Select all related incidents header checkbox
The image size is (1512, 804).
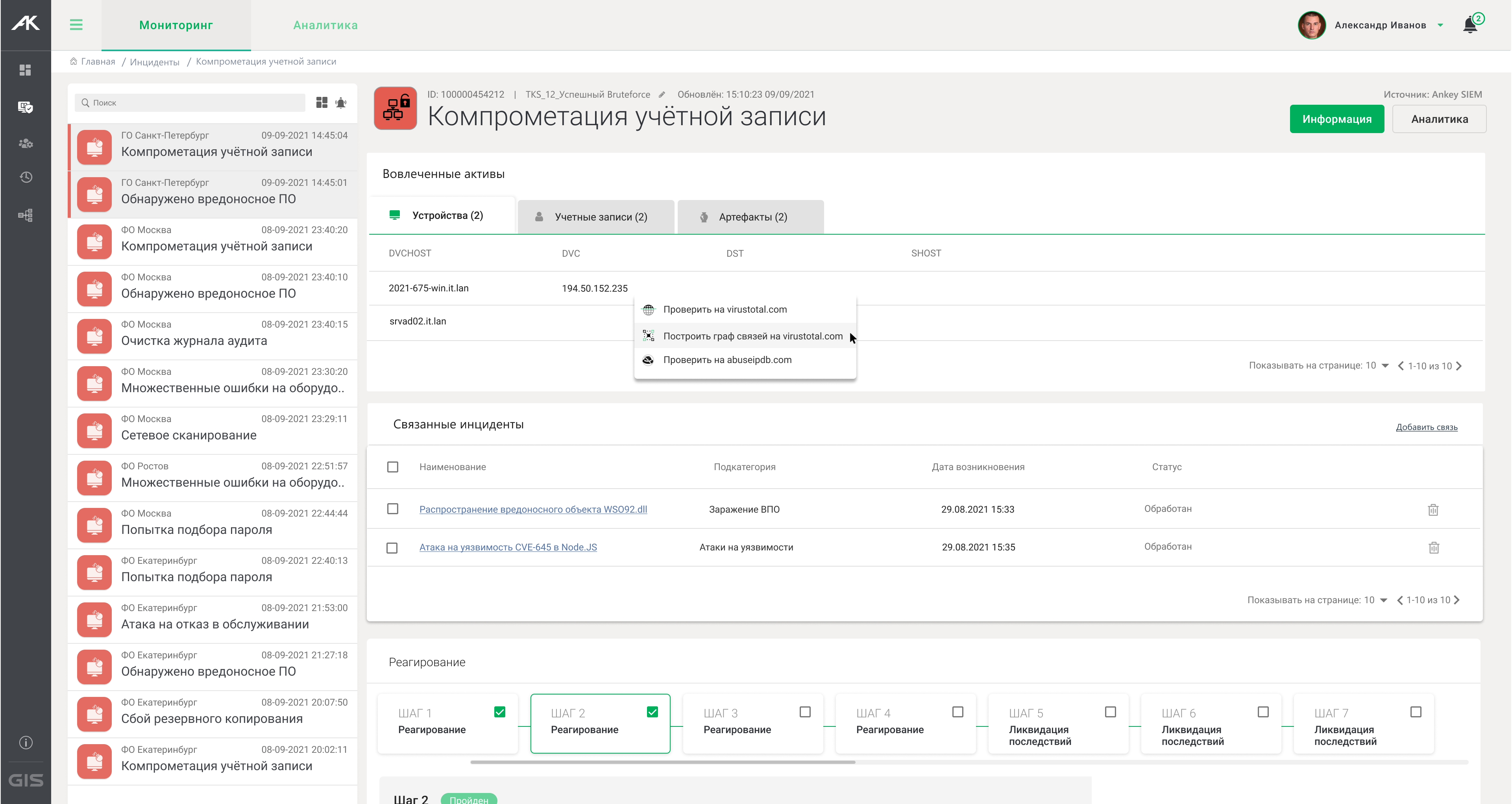coord(393,467)
